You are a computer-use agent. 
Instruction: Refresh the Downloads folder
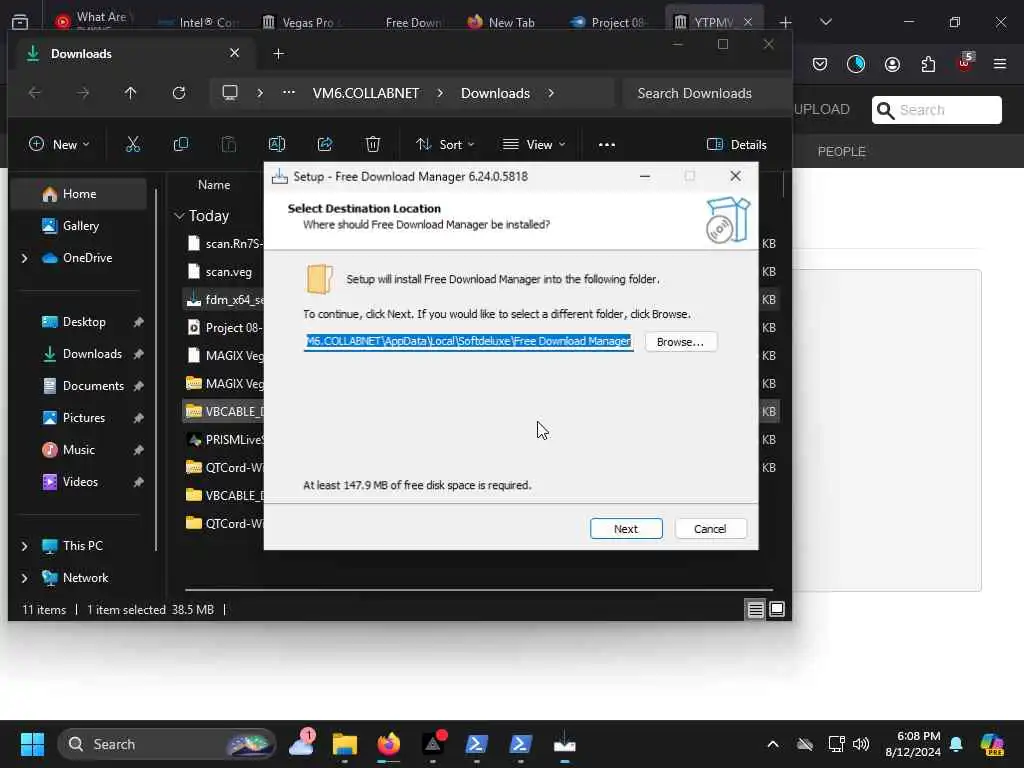[x=179, y=93]
